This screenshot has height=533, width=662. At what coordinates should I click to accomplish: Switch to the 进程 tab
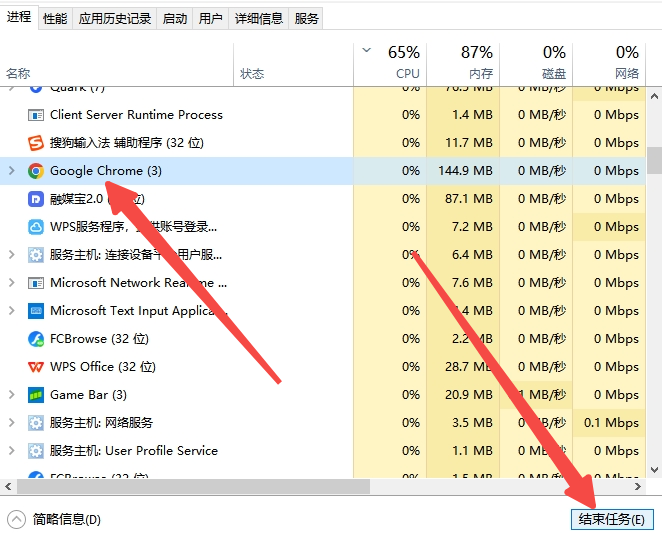click(19, 17)
